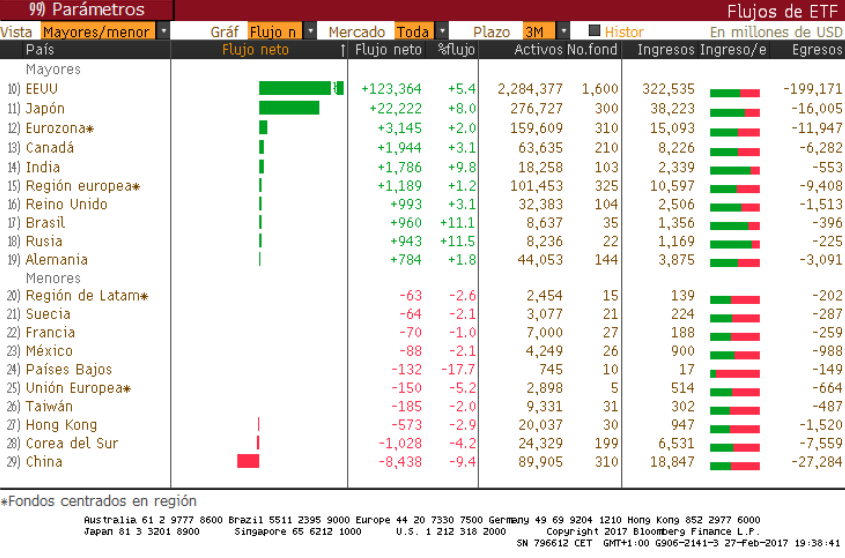
Task: Select the 12) Eurozona row
Action: click(x=60, y=128)
